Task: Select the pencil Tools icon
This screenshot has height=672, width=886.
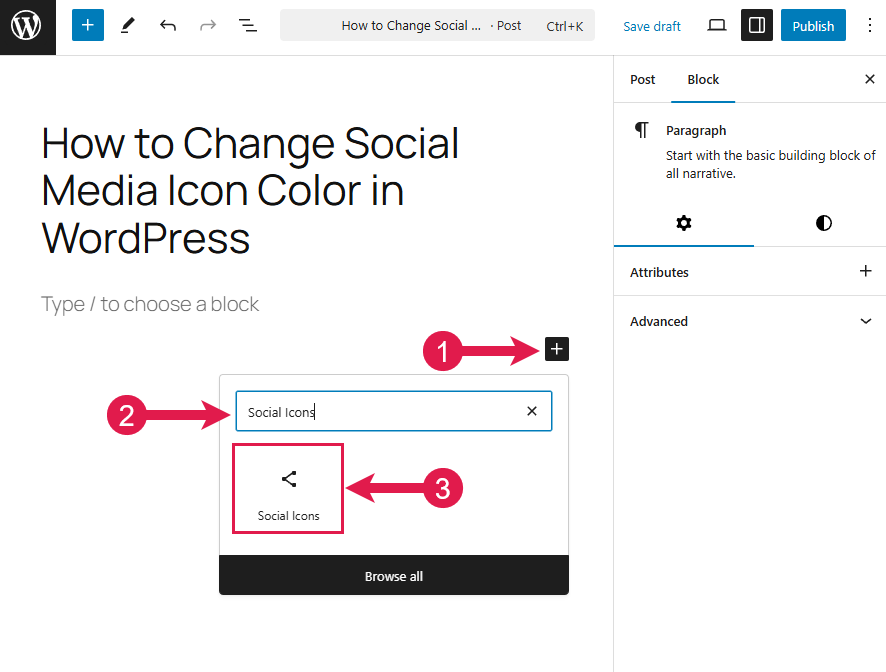Action: [128, 26]
